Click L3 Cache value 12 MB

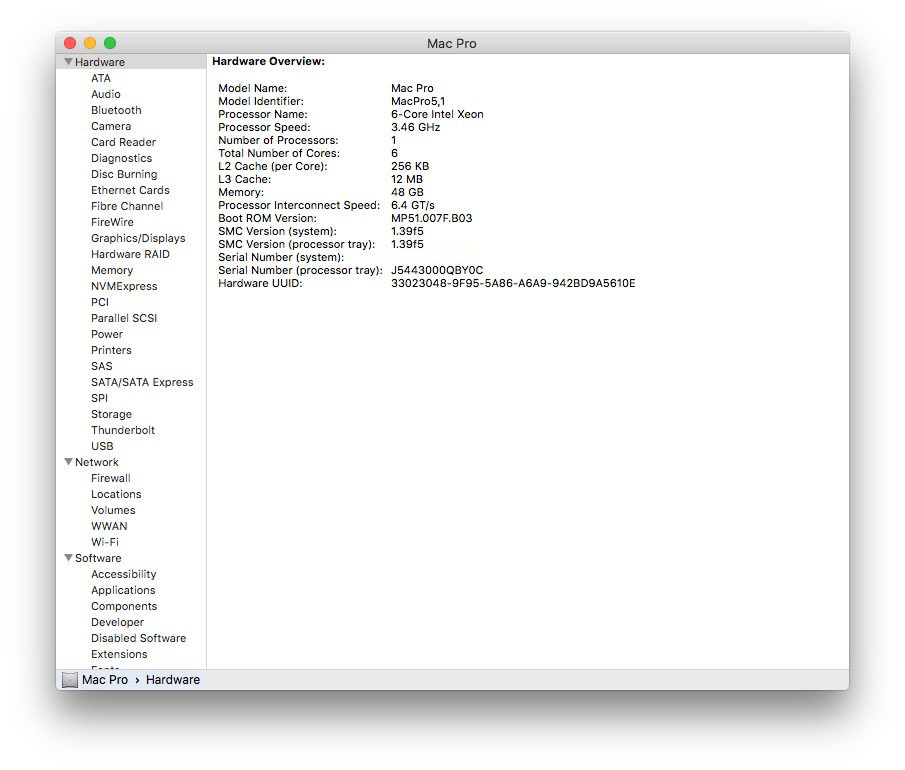[407, 180]
